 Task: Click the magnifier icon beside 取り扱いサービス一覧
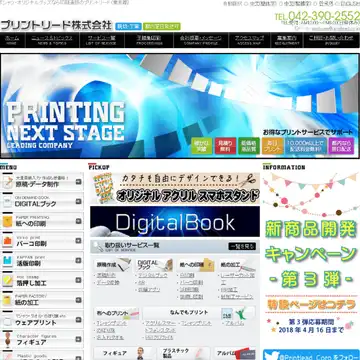pyautogui.click(x=98, y=247)
